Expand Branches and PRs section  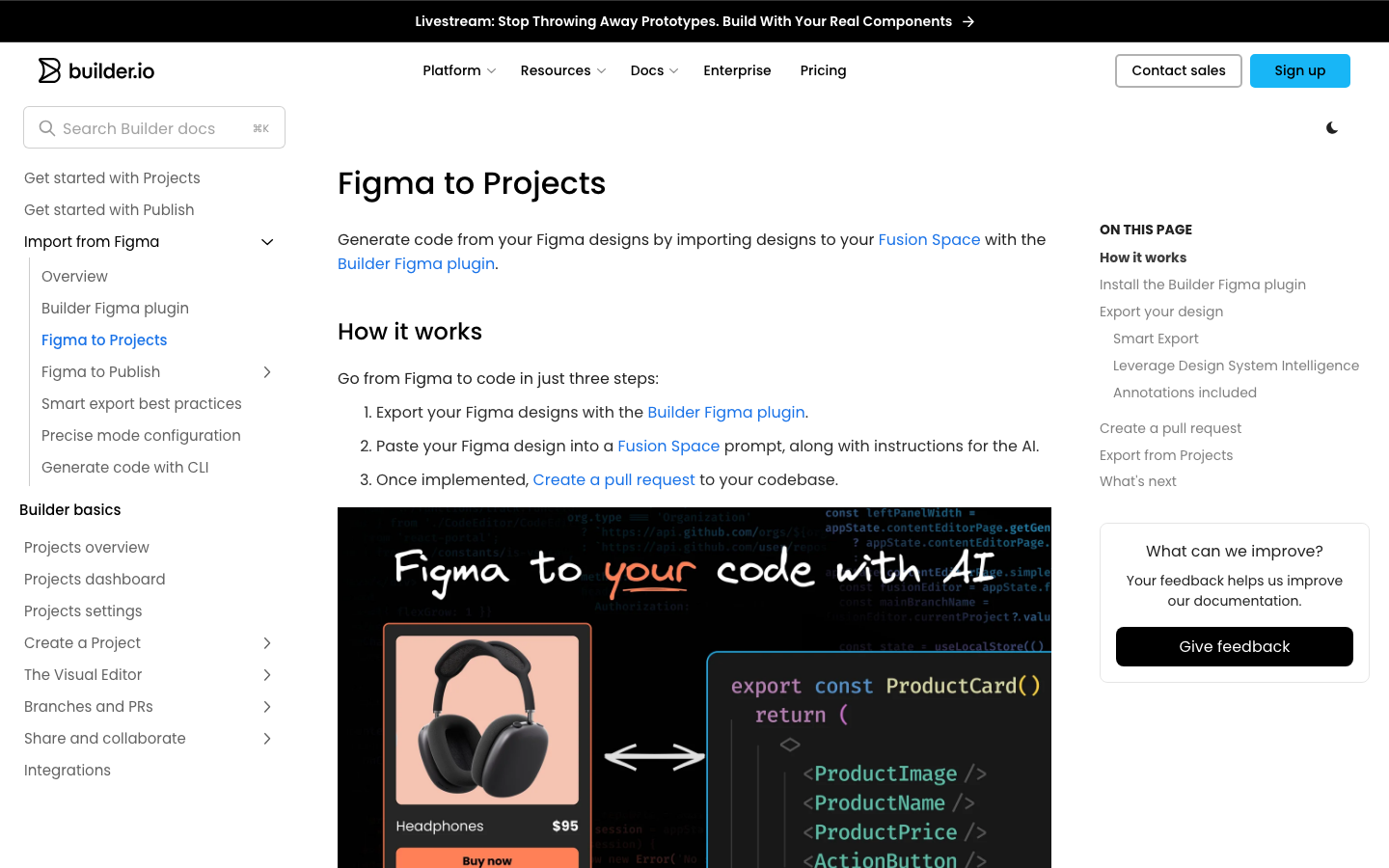pyautogui.click(x=267, y=707)
